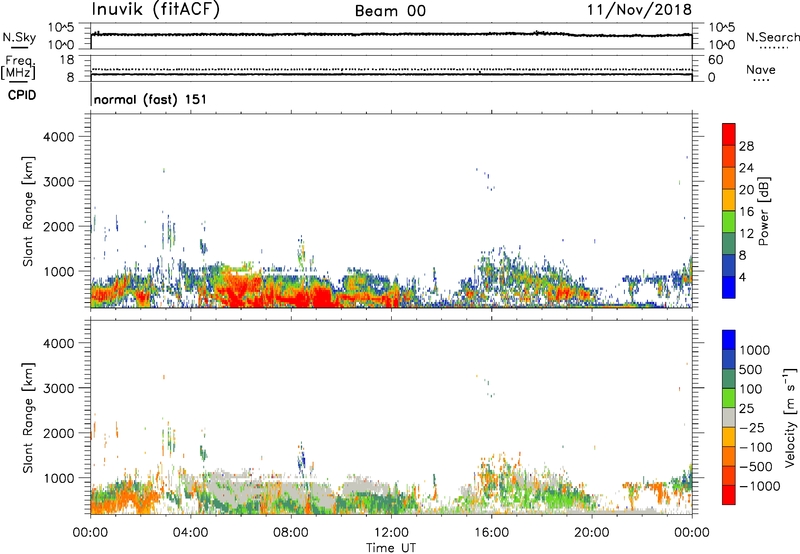The image size is (800, 554).
Task: Click the "CPID" row label
Action: point(22,95)
